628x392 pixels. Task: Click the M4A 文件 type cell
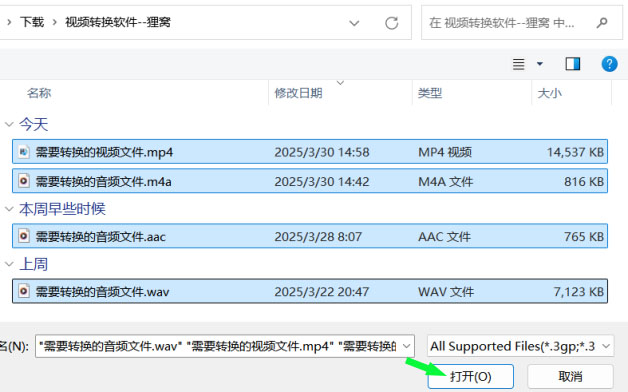tap(446, 181)
